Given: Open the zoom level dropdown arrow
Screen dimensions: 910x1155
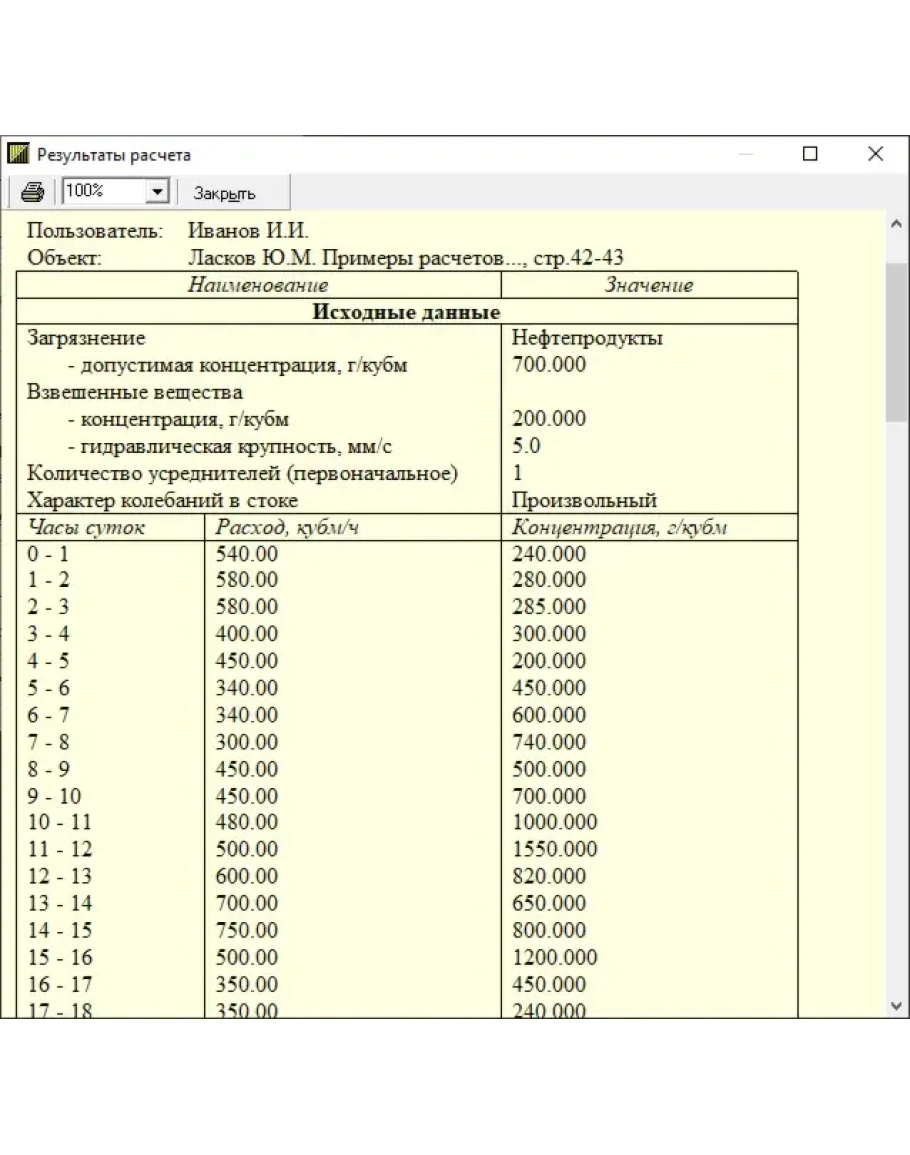Looking at the screenshot, I should pos(157,192).
